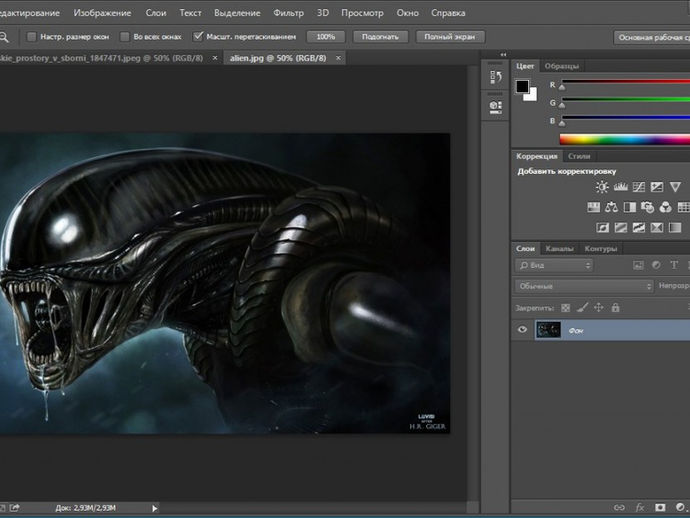Click the export icon in status bar
The width and height of the screenshot is (690, 518).
pyautogui.click(x=15, y=508)
